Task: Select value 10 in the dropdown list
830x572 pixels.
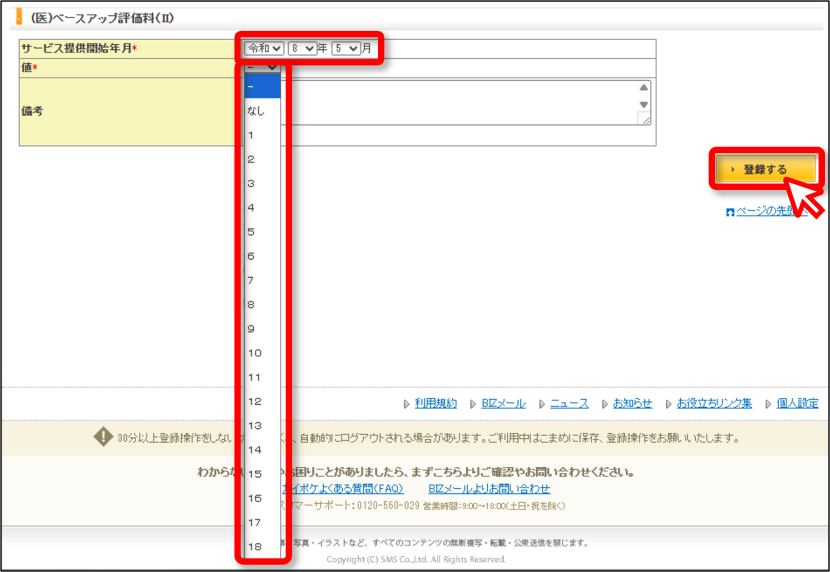Action: 262,353
